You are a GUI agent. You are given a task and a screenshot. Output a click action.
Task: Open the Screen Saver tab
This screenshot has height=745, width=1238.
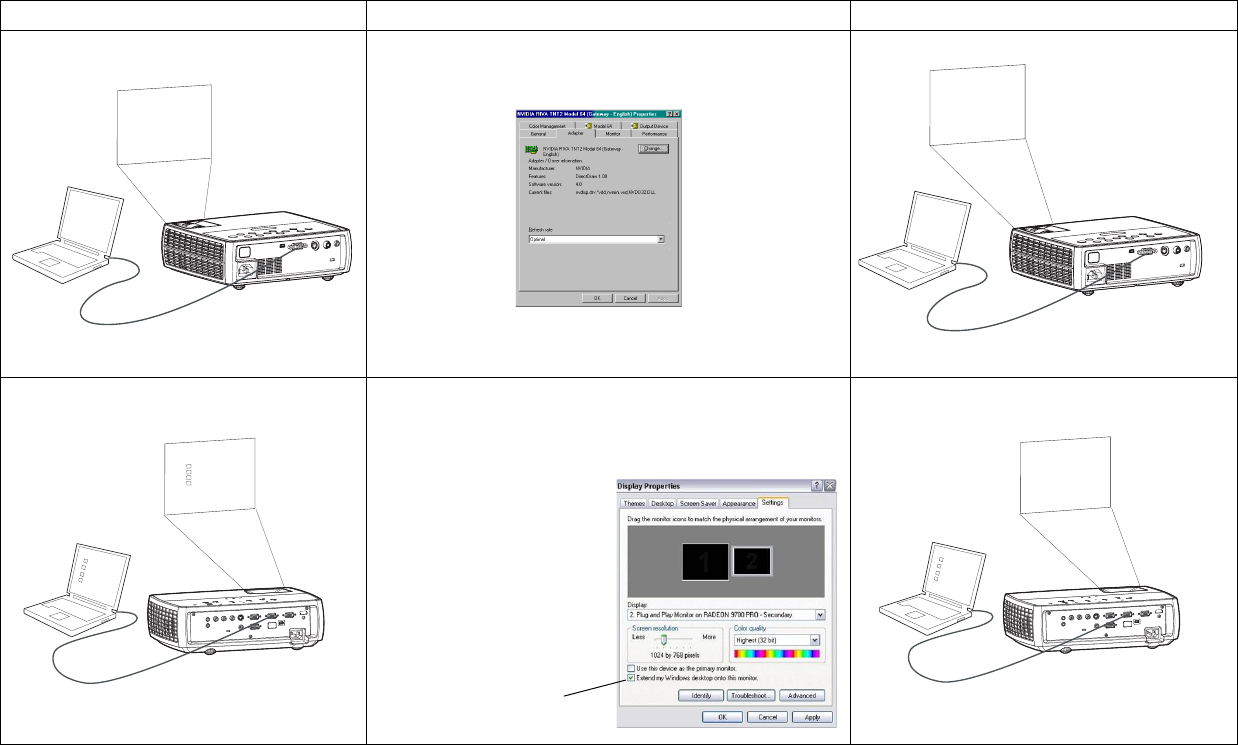coord(698,504)
